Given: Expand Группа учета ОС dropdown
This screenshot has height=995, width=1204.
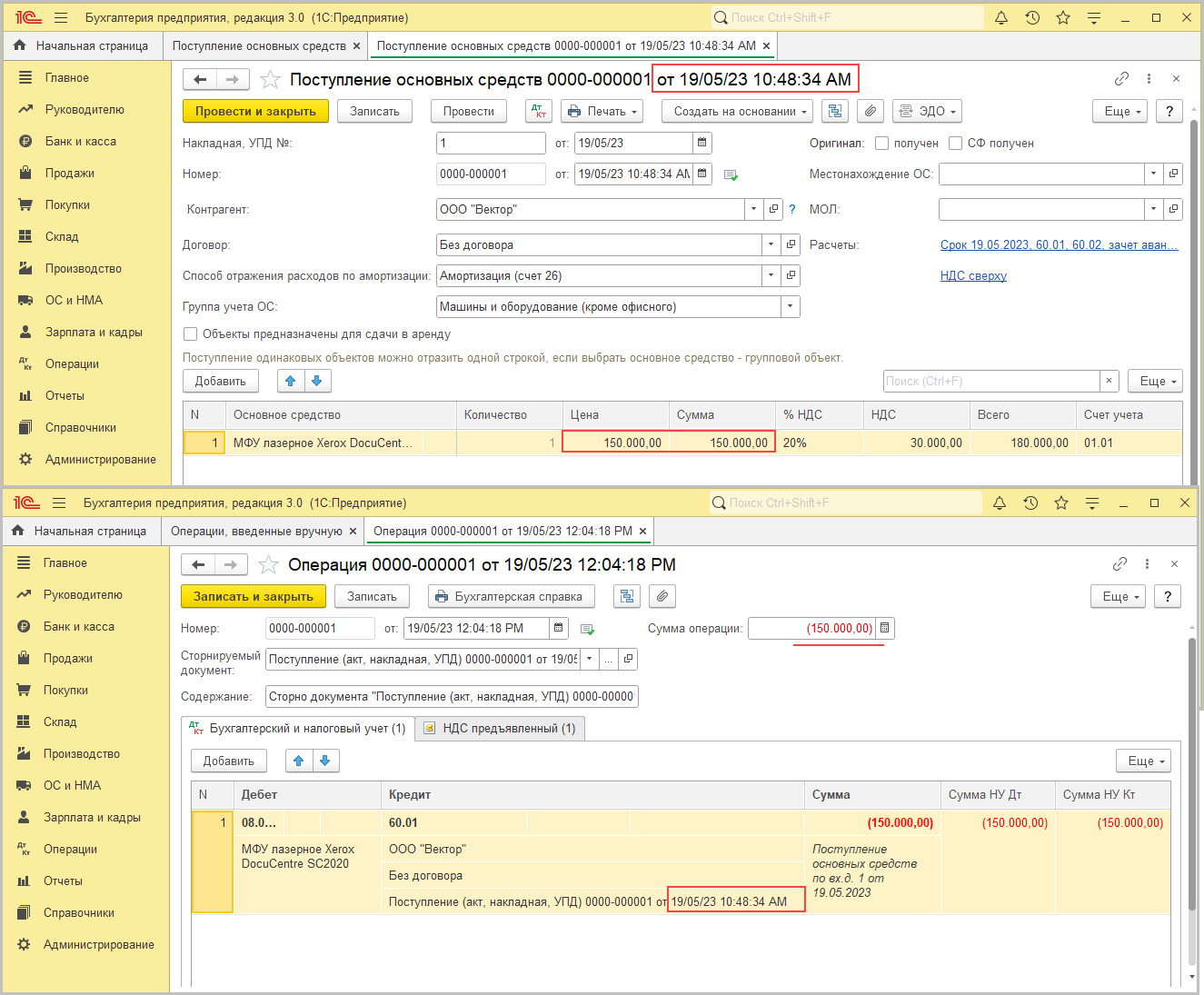Looking at the screenshot, I should (790, 306).
